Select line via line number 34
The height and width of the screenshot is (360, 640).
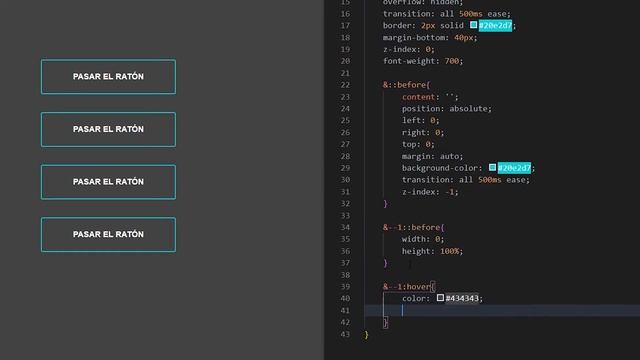[345, 227]
